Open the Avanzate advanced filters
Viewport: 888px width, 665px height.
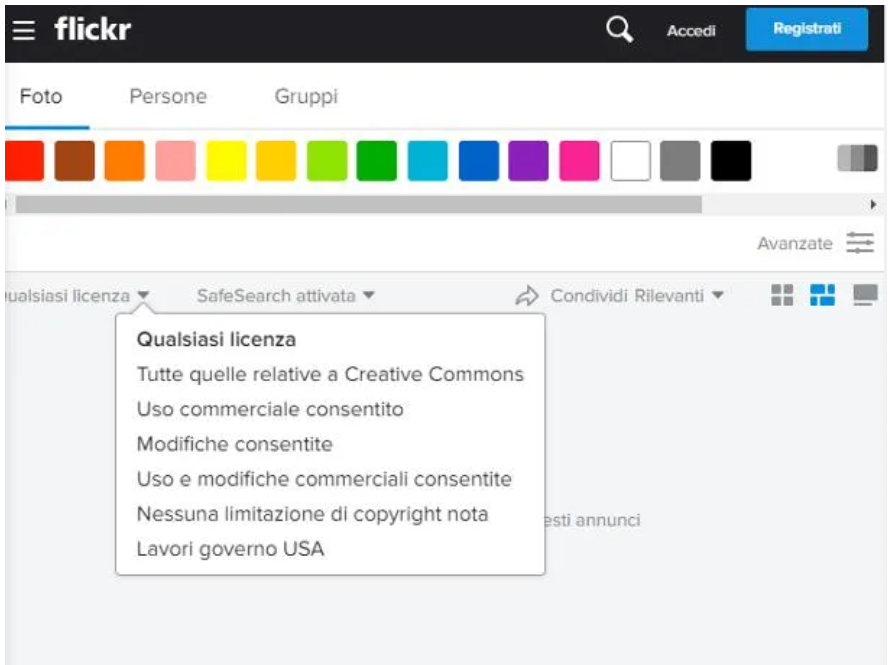pos(795,244)
